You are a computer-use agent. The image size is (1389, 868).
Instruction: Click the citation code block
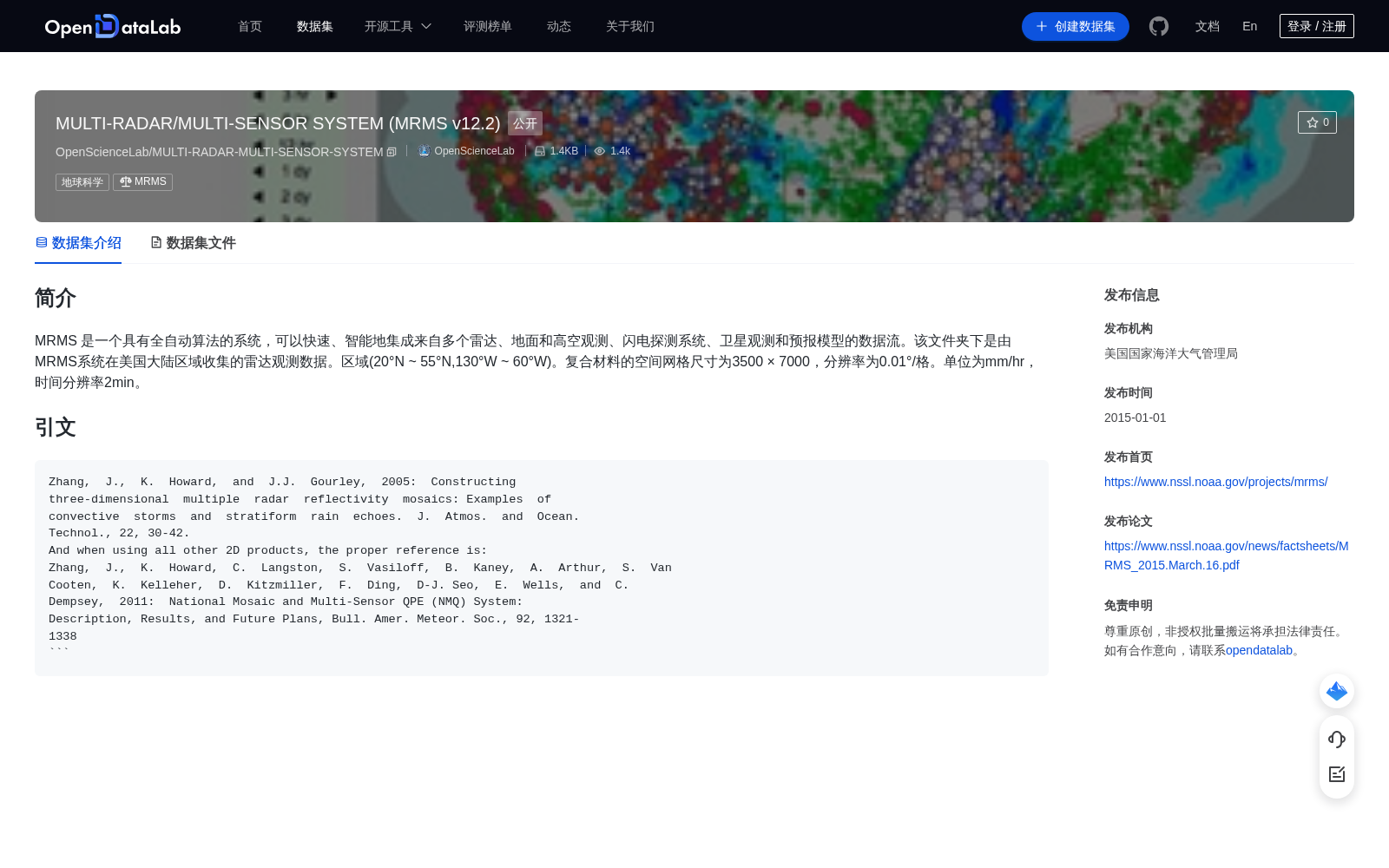pyautogui.click(x=542, y=568)
